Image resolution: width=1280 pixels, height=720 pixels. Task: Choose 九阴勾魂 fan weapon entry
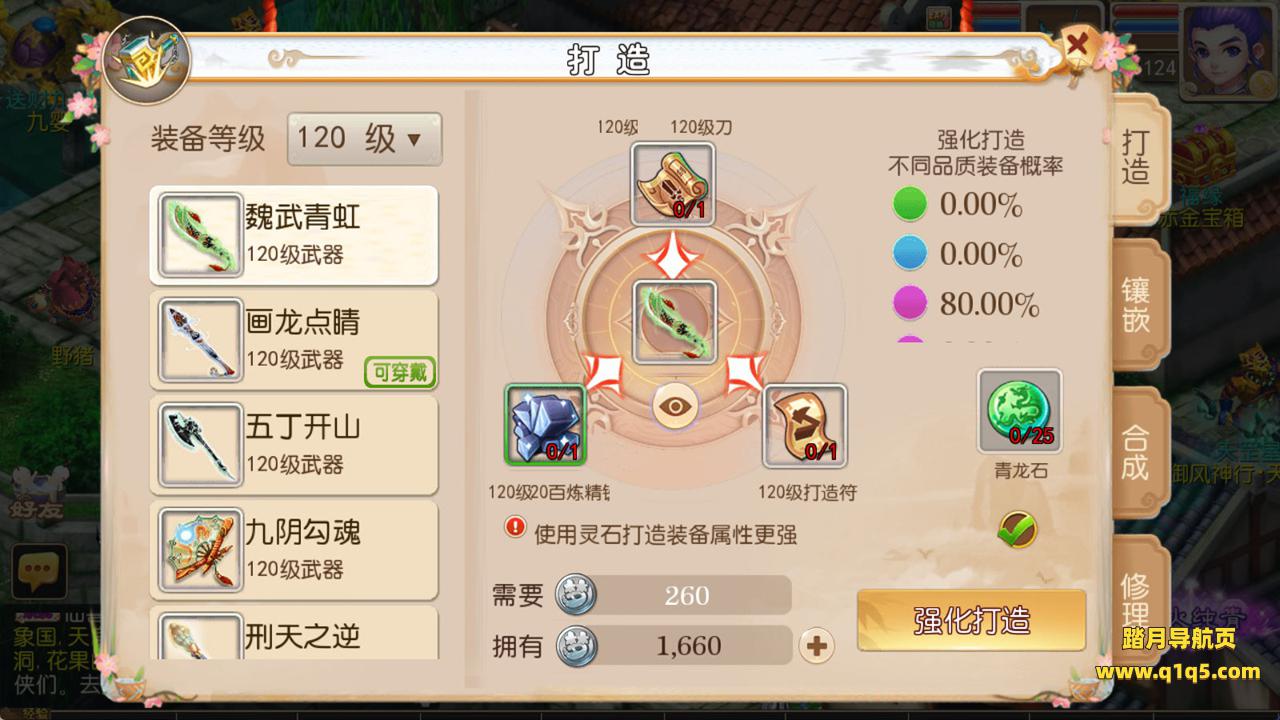point(294,550)
